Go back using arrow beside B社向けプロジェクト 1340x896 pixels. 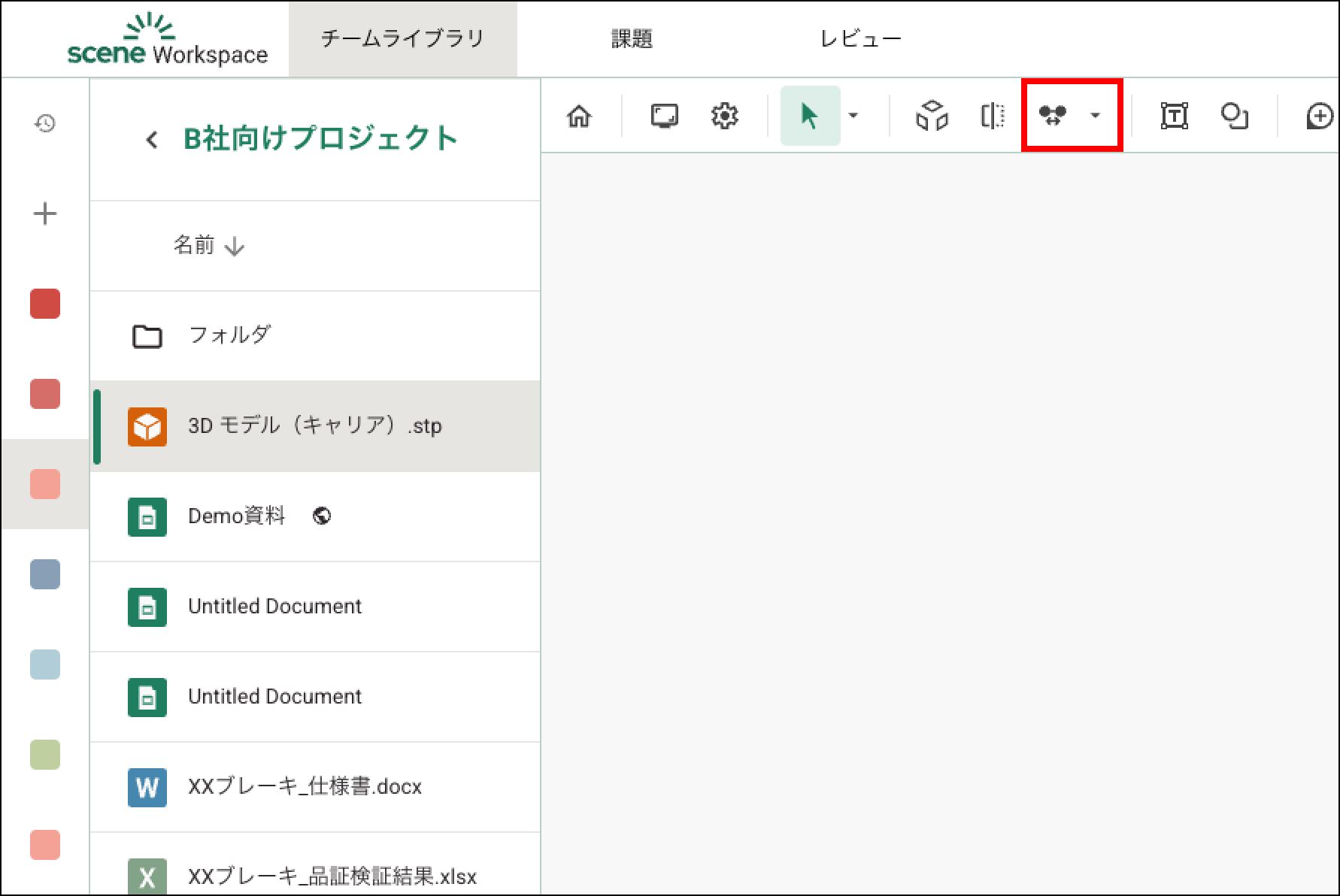point(152,139)
